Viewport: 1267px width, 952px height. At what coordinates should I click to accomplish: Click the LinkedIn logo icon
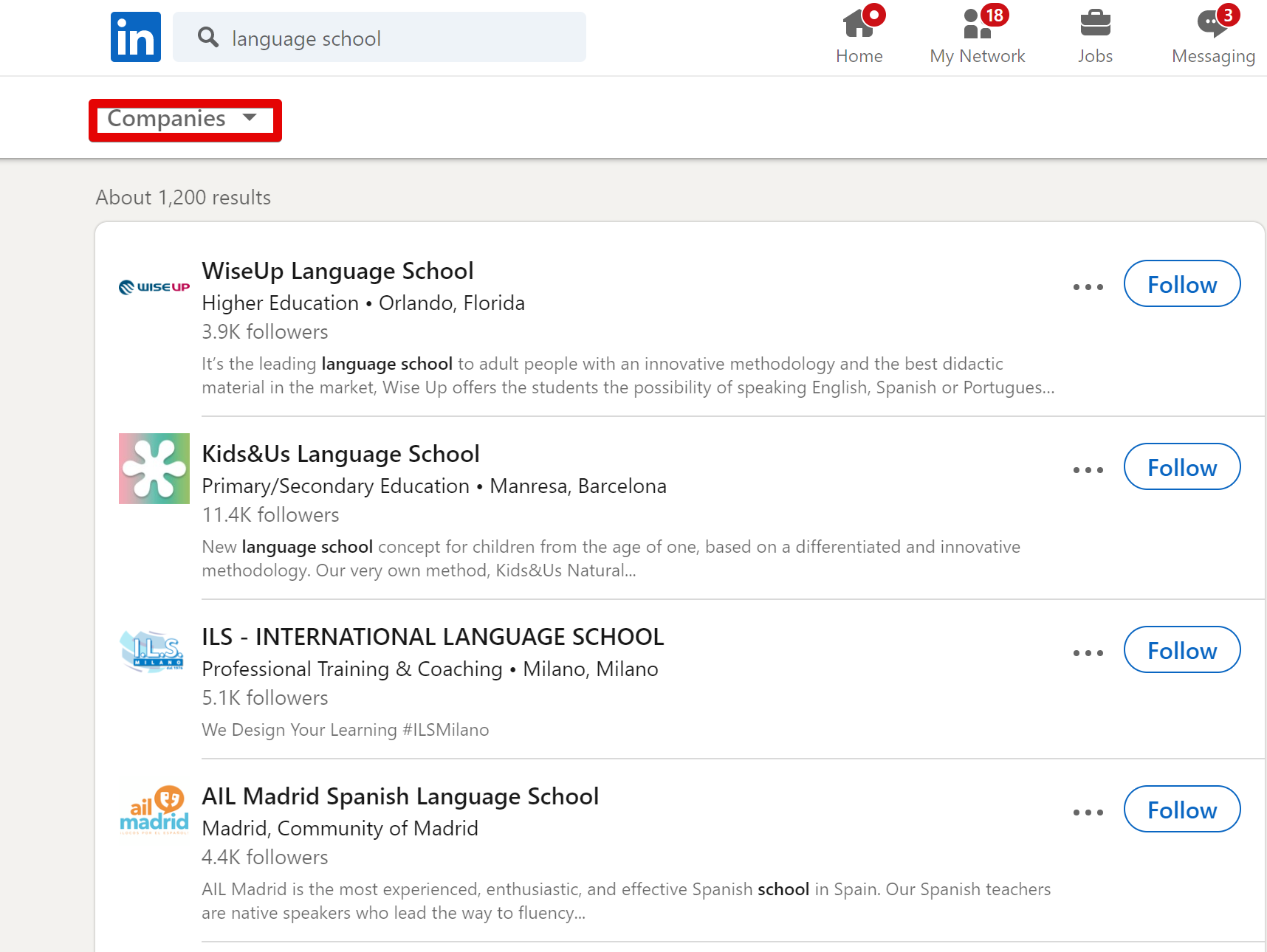136,37
